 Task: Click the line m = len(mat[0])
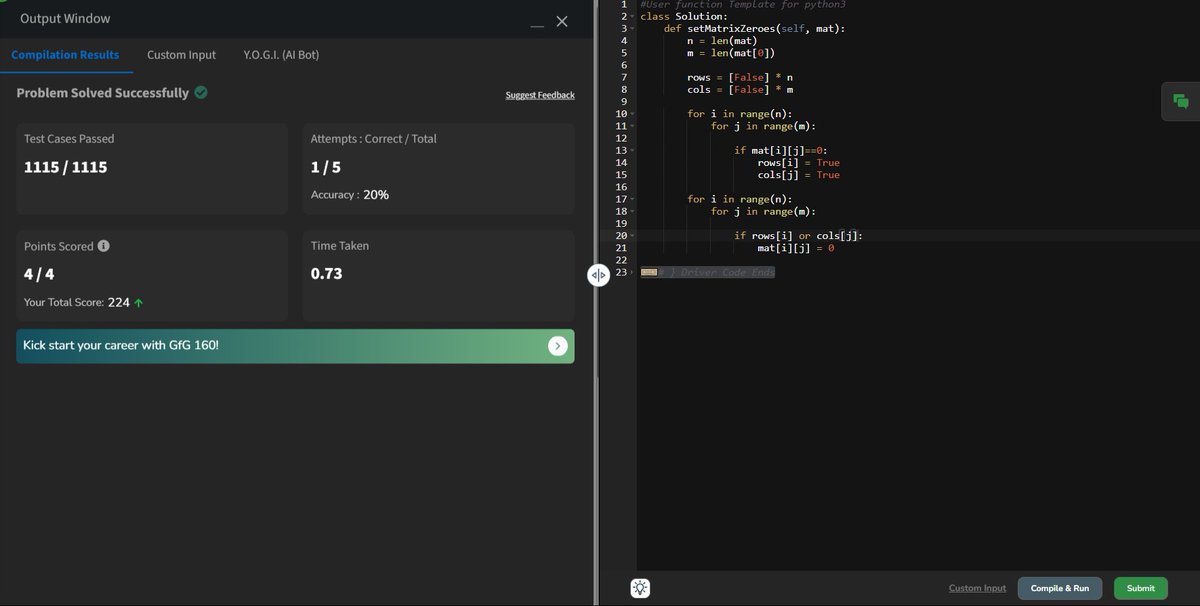(x=731, y=53)
